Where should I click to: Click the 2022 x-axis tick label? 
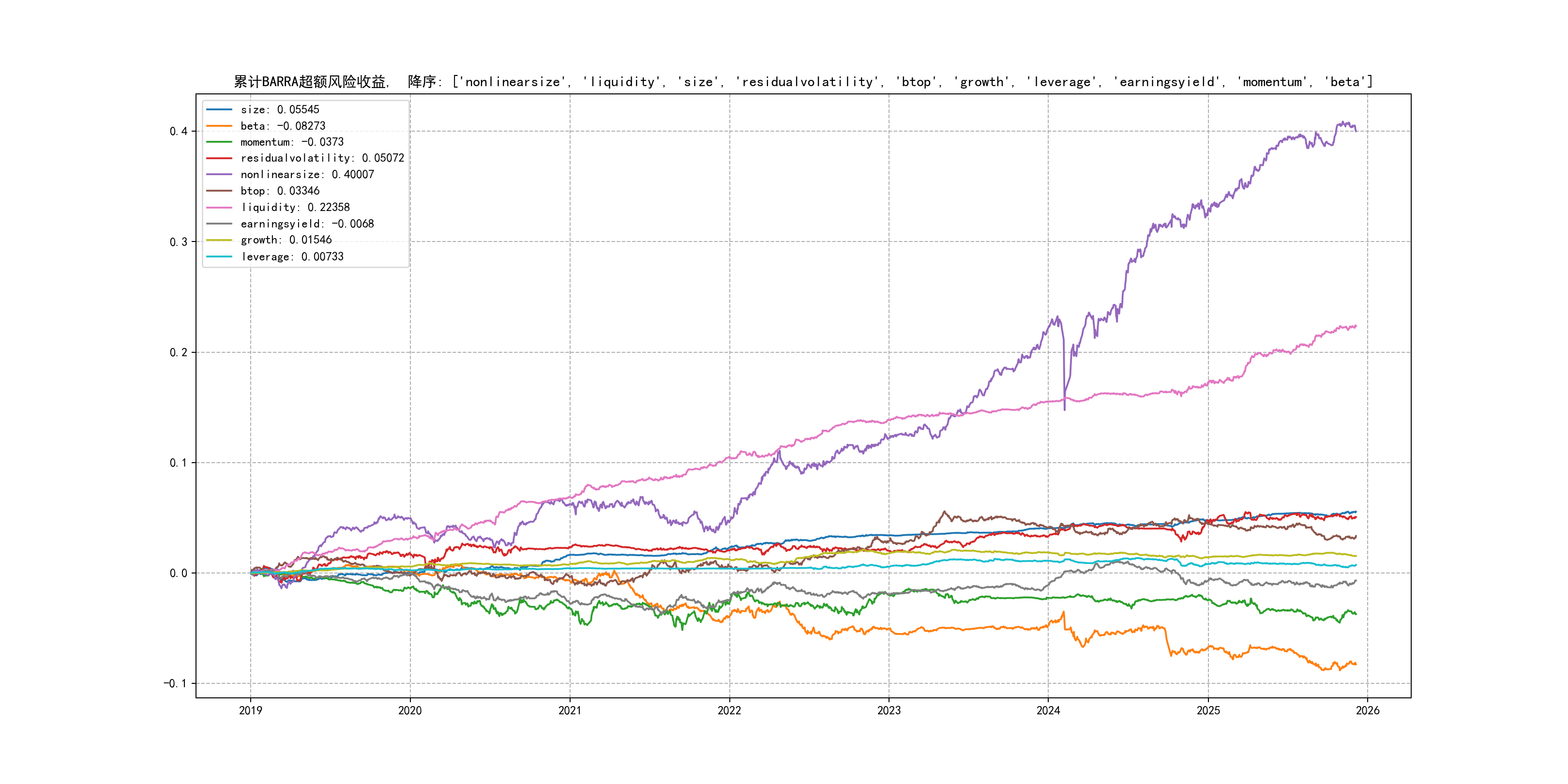tap(729, 710)
